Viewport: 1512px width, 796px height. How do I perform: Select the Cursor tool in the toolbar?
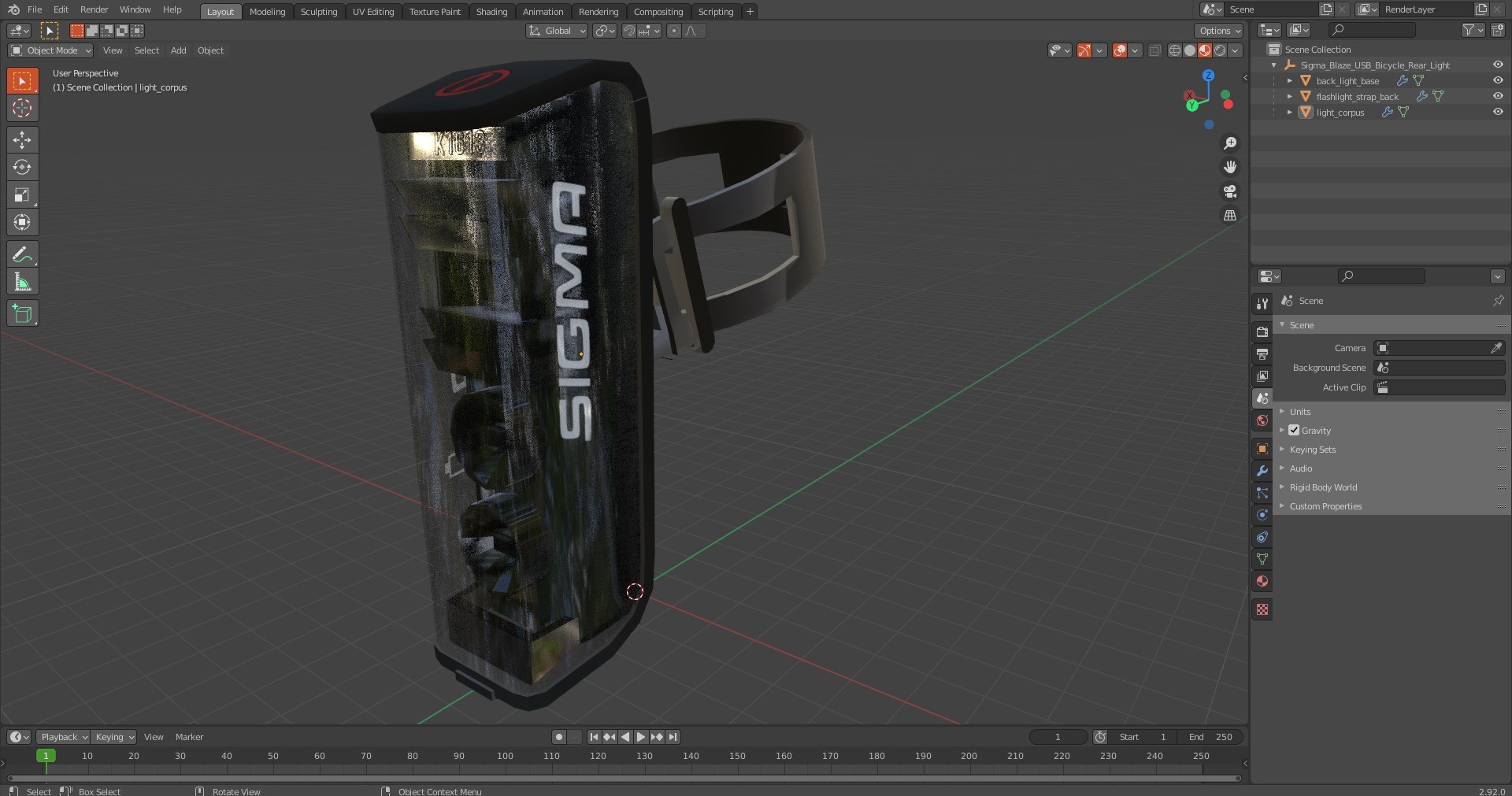(x=22, y=108)
